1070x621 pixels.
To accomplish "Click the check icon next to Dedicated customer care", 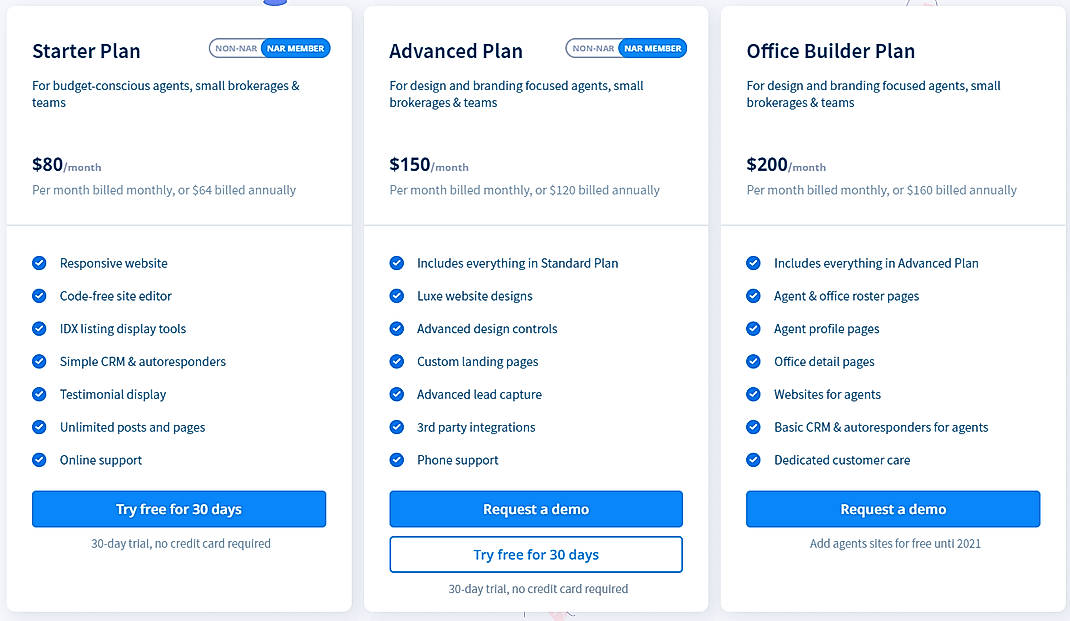I will pos(752,460).
